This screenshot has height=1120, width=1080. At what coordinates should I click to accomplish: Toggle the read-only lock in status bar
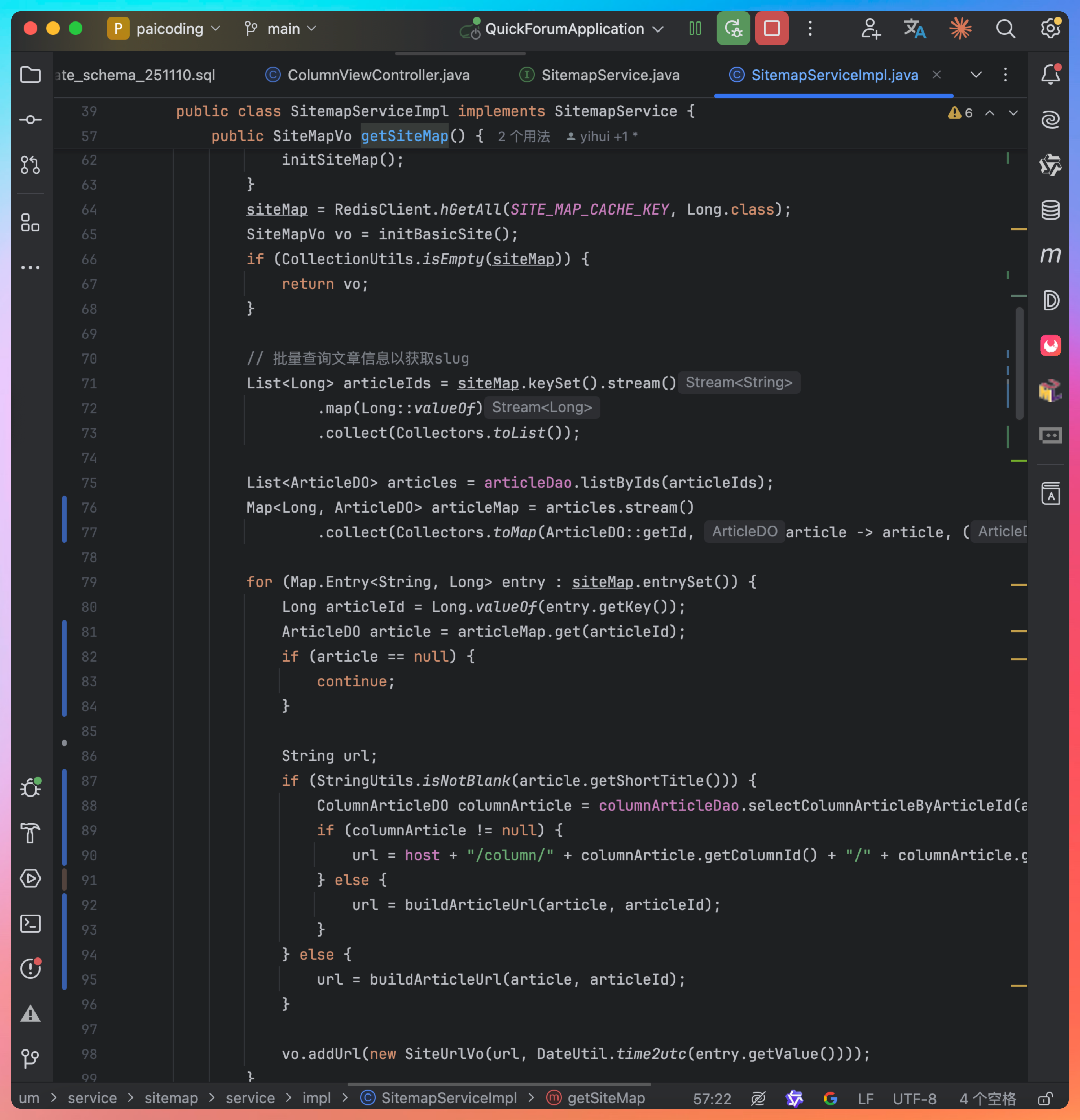click(1045, 1098)
